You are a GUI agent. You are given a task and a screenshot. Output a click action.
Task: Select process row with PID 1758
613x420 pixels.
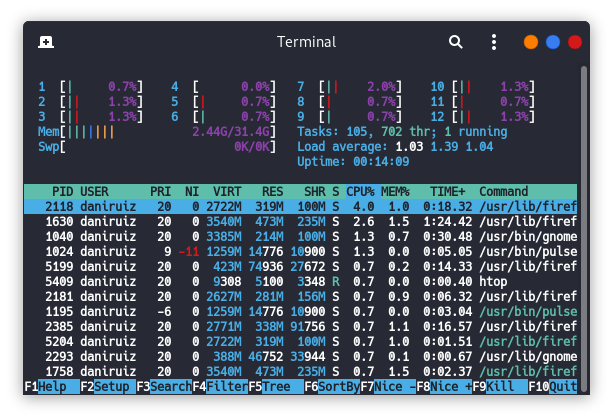300,372
